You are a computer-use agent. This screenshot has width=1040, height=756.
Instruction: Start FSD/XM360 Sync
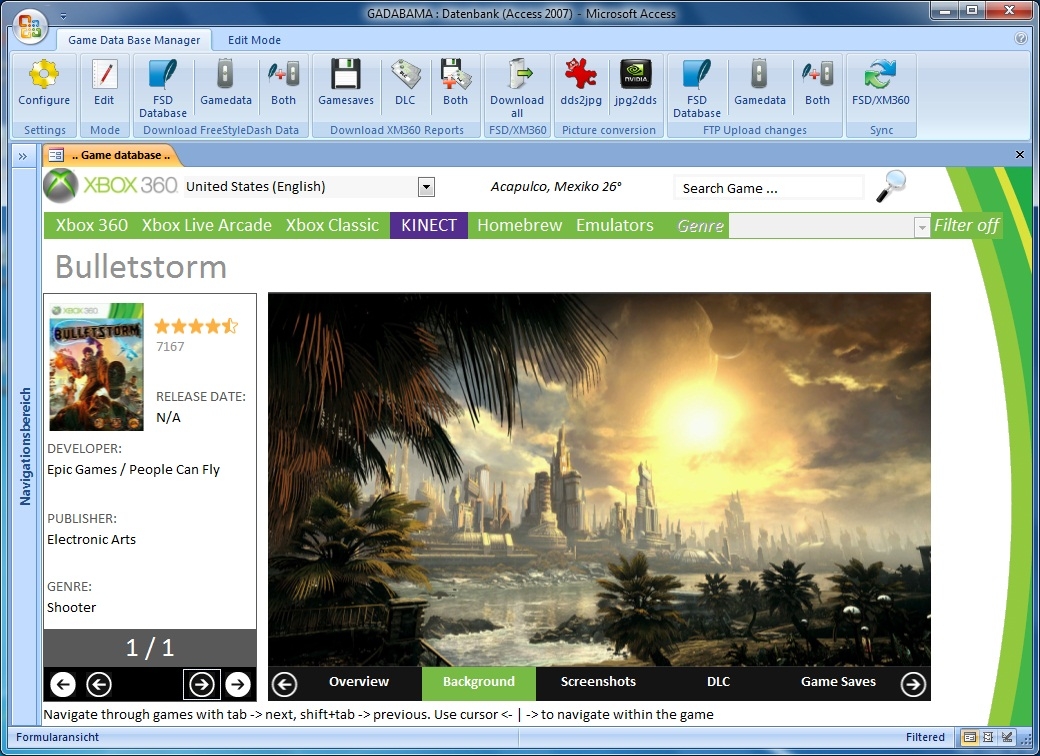click(881, 83)
